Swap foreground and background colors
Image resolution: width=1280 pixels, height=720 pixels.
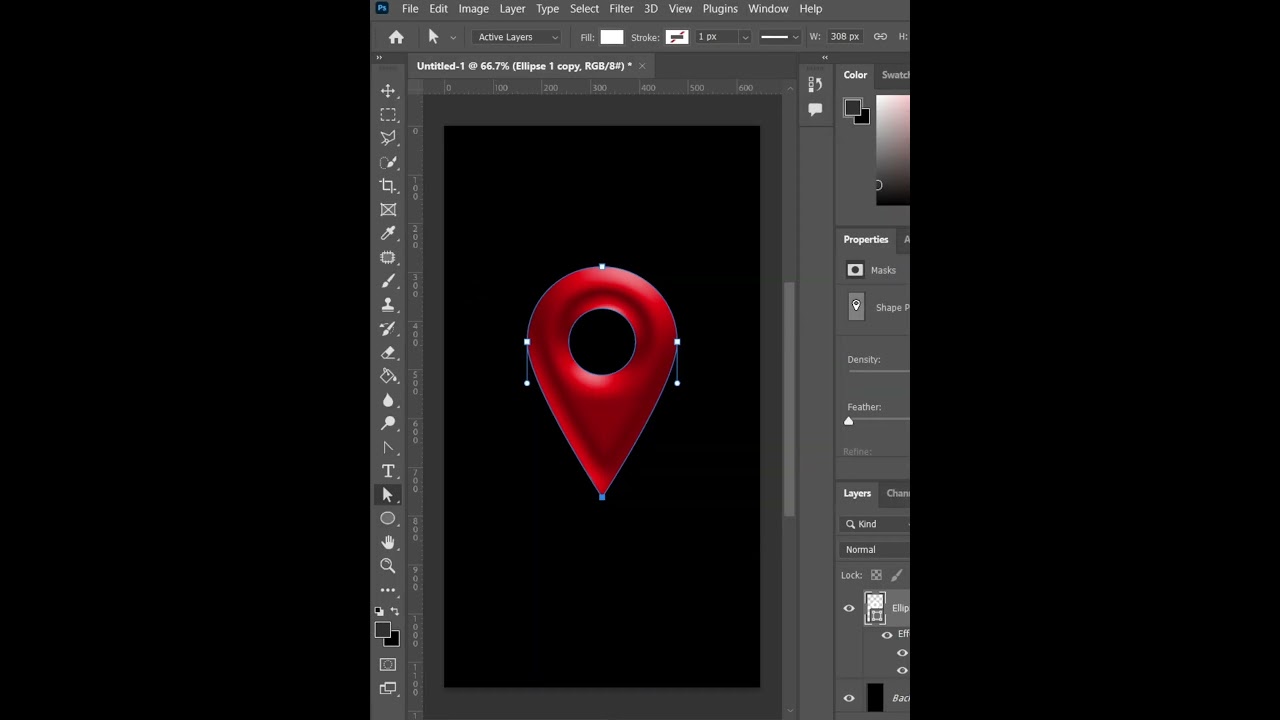395,611
